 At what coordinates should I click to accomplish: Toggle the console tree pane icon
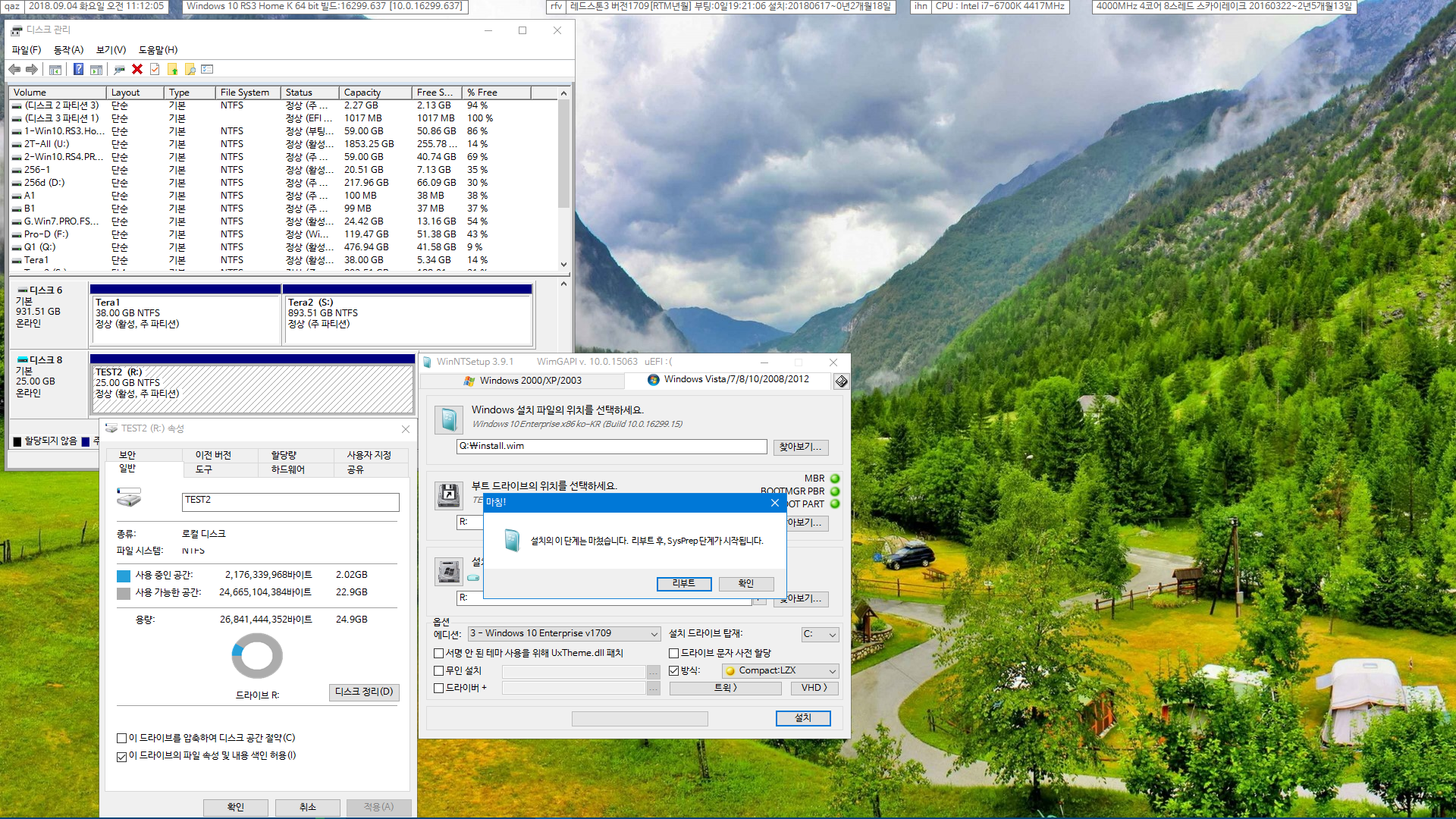pos(55,70)
